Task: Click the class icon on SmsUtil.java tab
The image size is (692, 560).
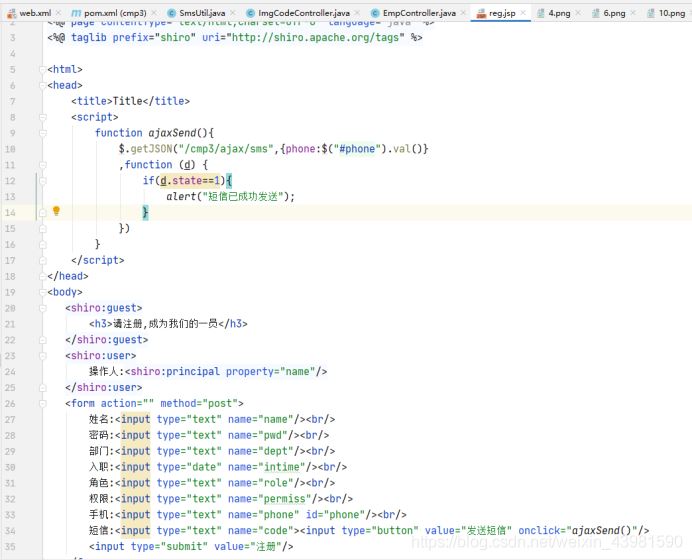Action: tap(172, 13)
